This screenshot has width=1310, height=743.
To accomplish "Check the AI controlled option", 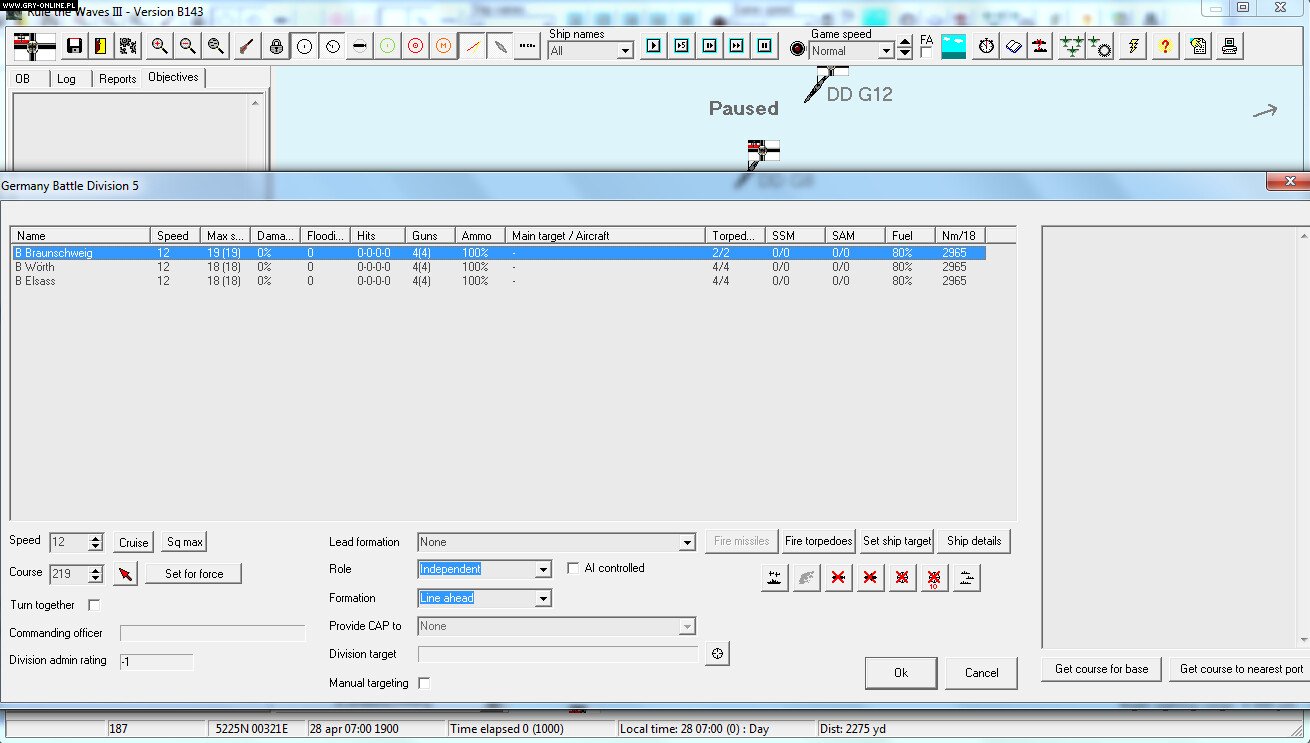I will pyautogui.click(x=573, y=567).
